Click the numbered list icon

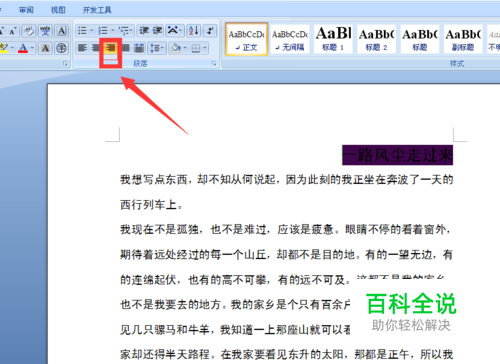tap(103, 31)
